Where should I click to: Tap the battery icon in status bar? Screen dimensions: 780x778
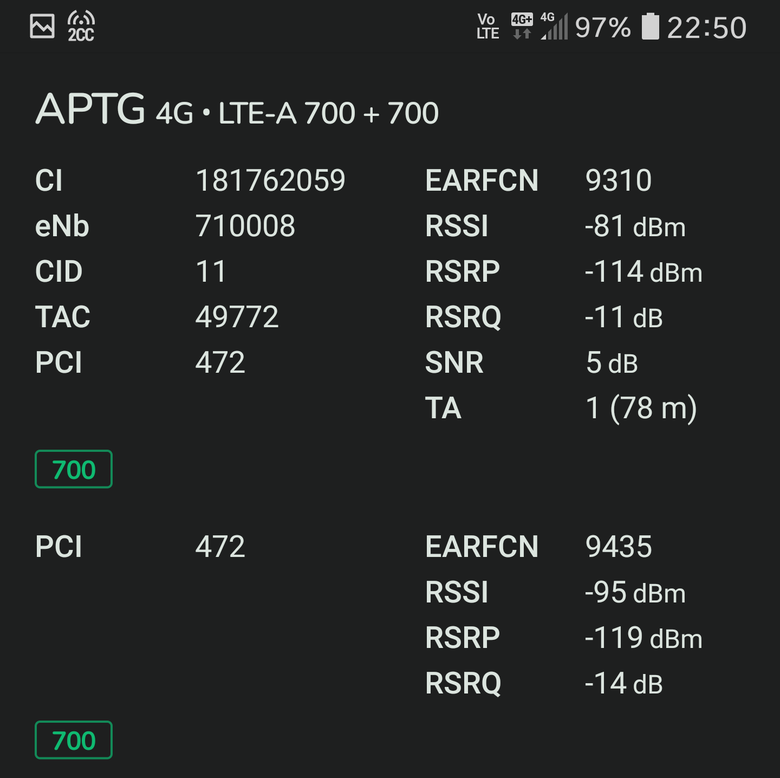tap(650, 26)
